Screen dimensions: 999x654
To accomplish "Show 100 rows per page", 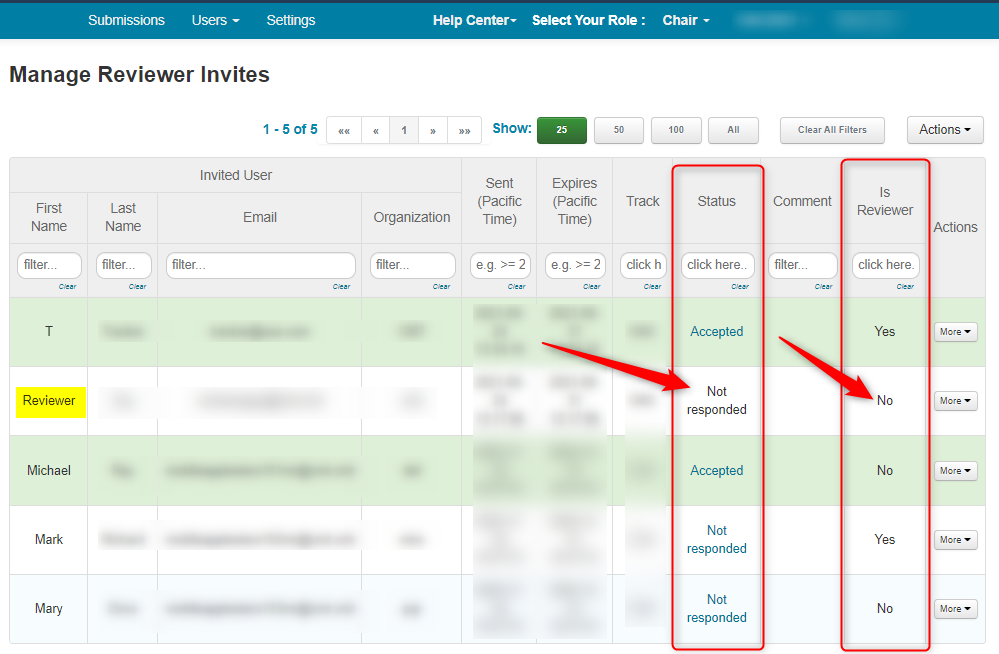I will (x=676, y=130).
